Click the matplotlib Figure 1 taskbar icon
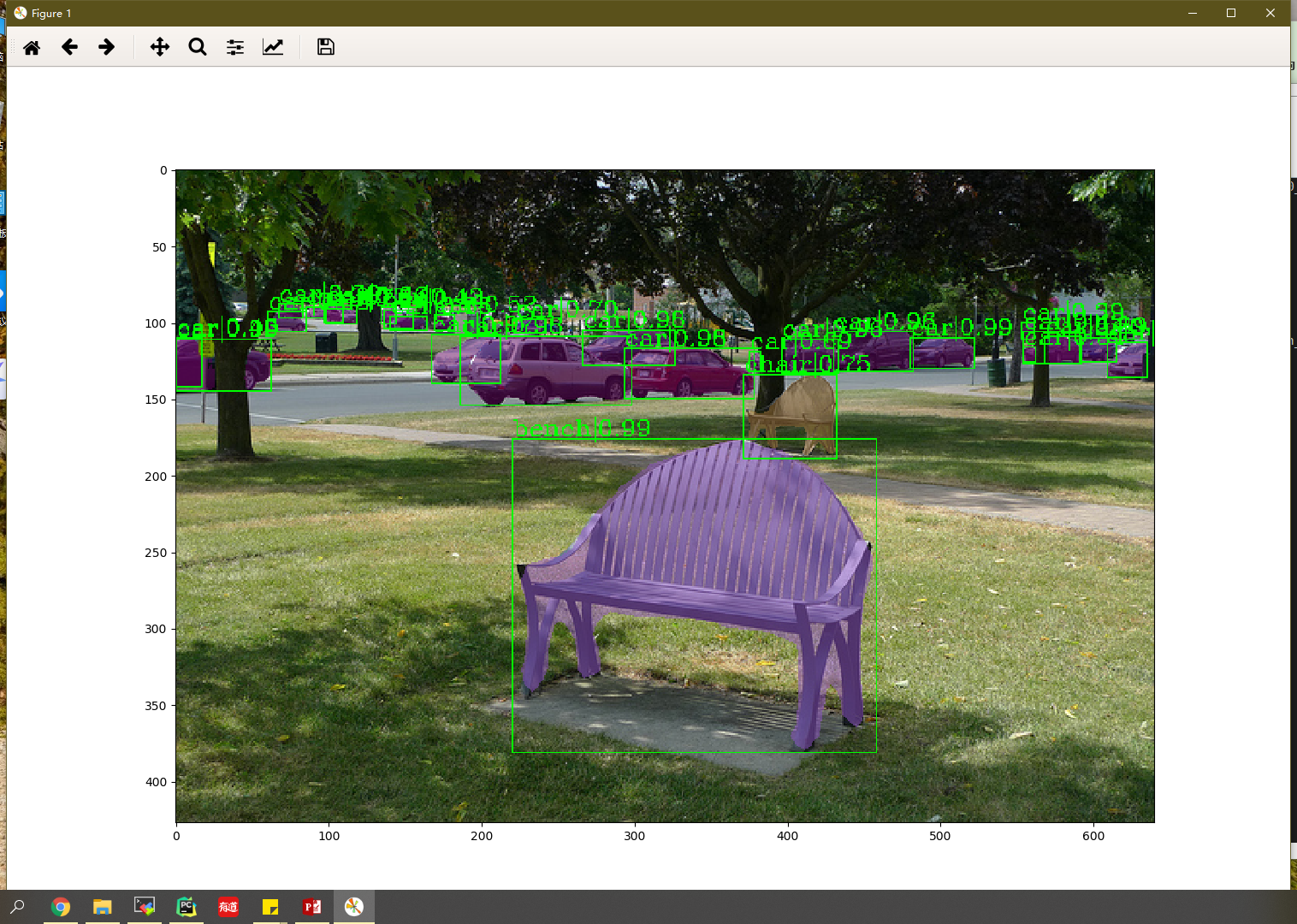The height and width of the screenshot is (924, 1297). click(354, 907)
